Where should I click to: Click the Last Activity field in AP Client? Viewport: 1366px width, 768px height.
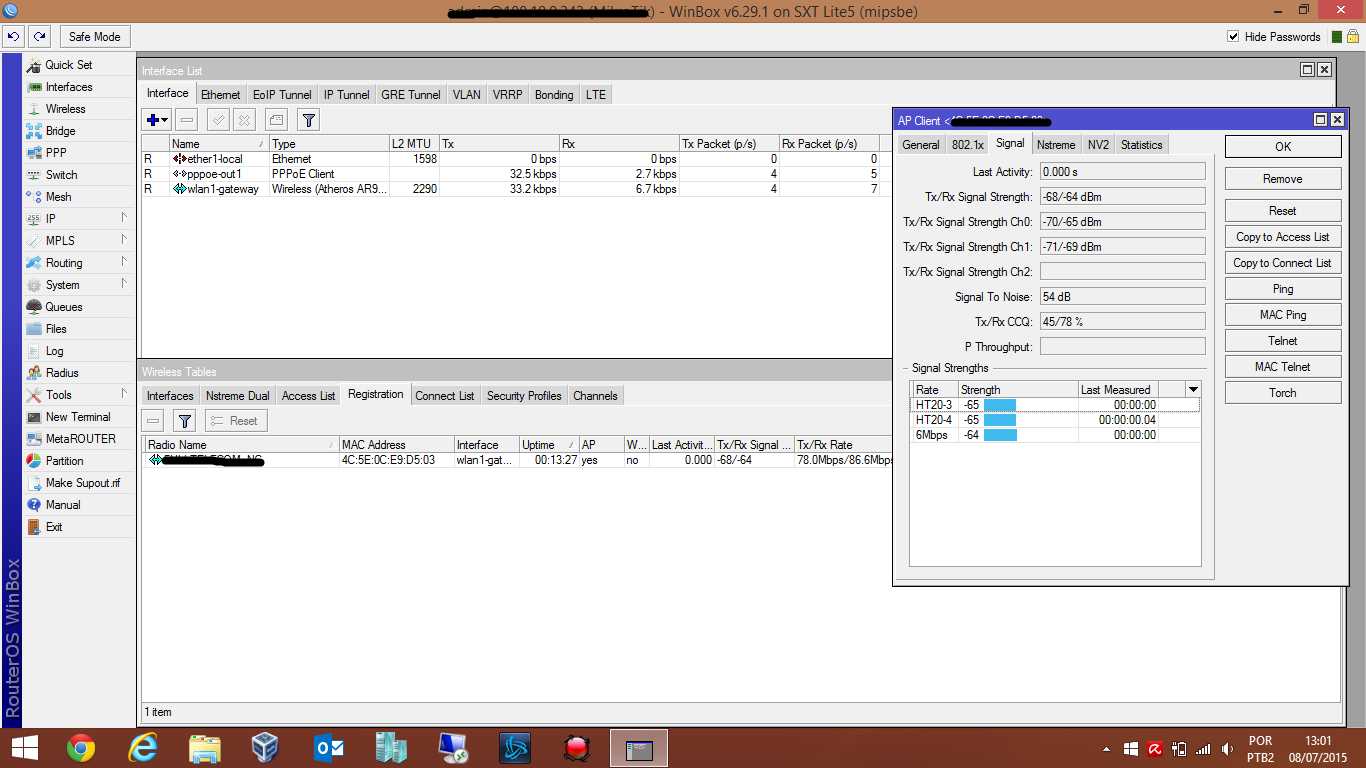tap(1122, 172)
